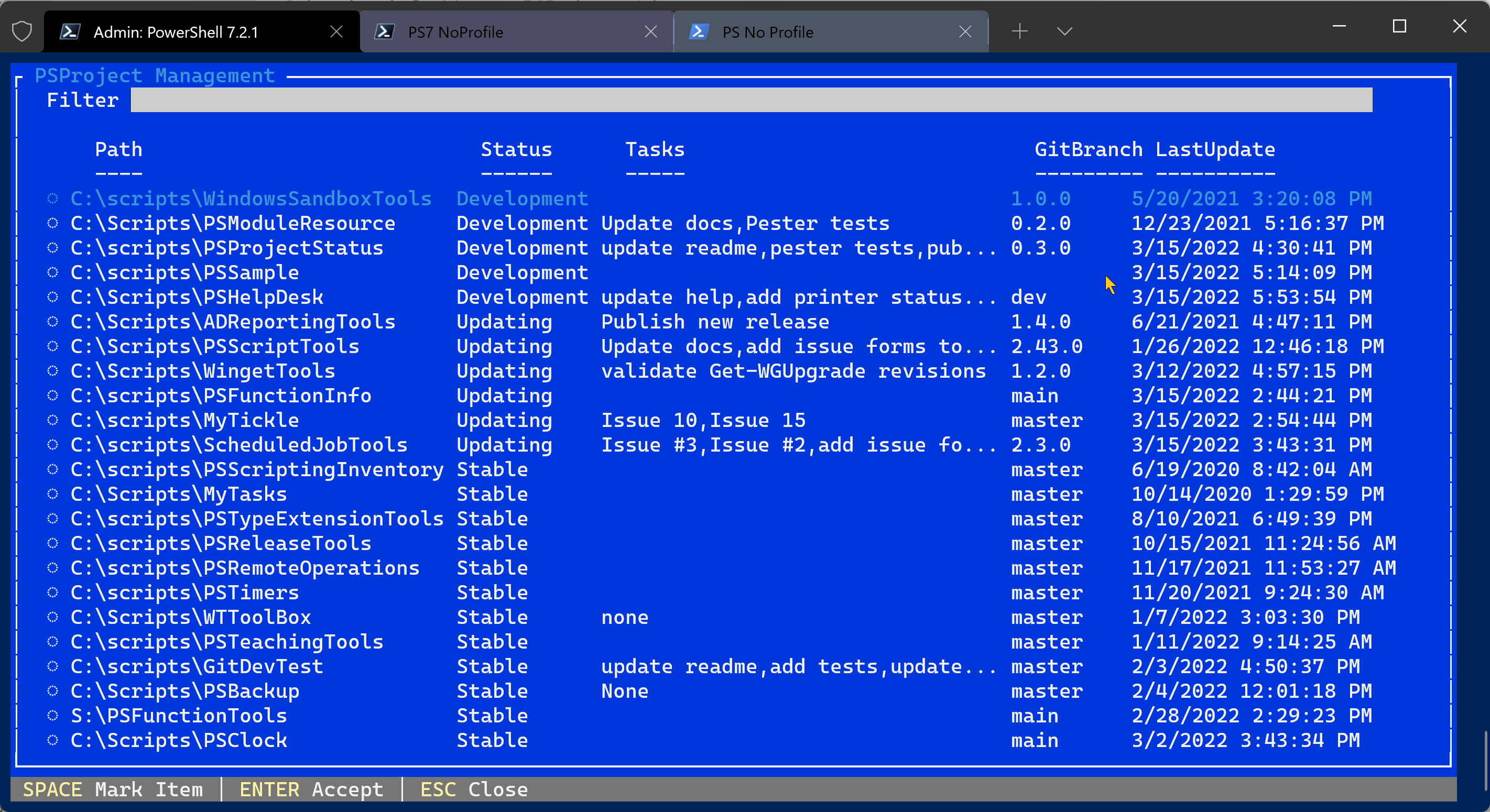Click inside the Filter text field

click(x=751, y=100)
